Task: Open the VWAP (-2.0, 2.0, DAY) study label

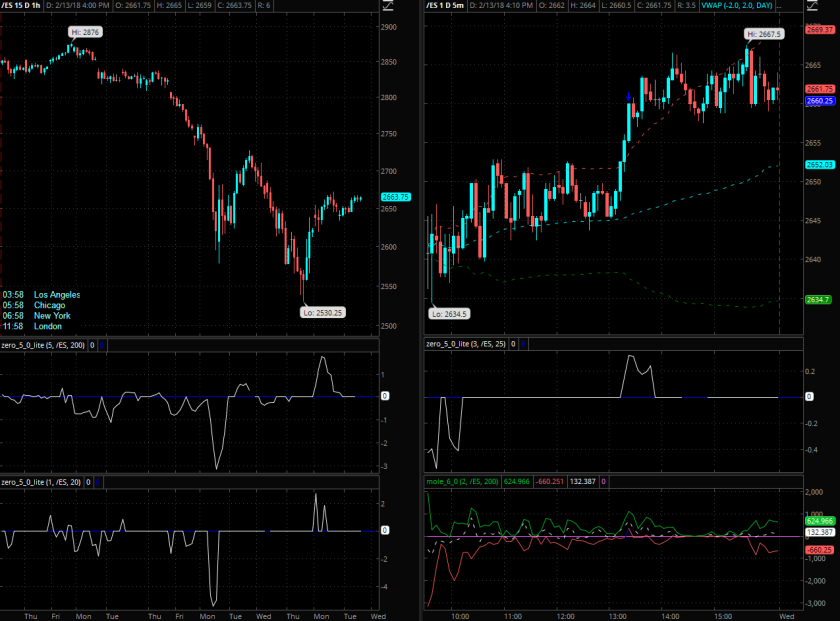Action: (x=739, y=5)
